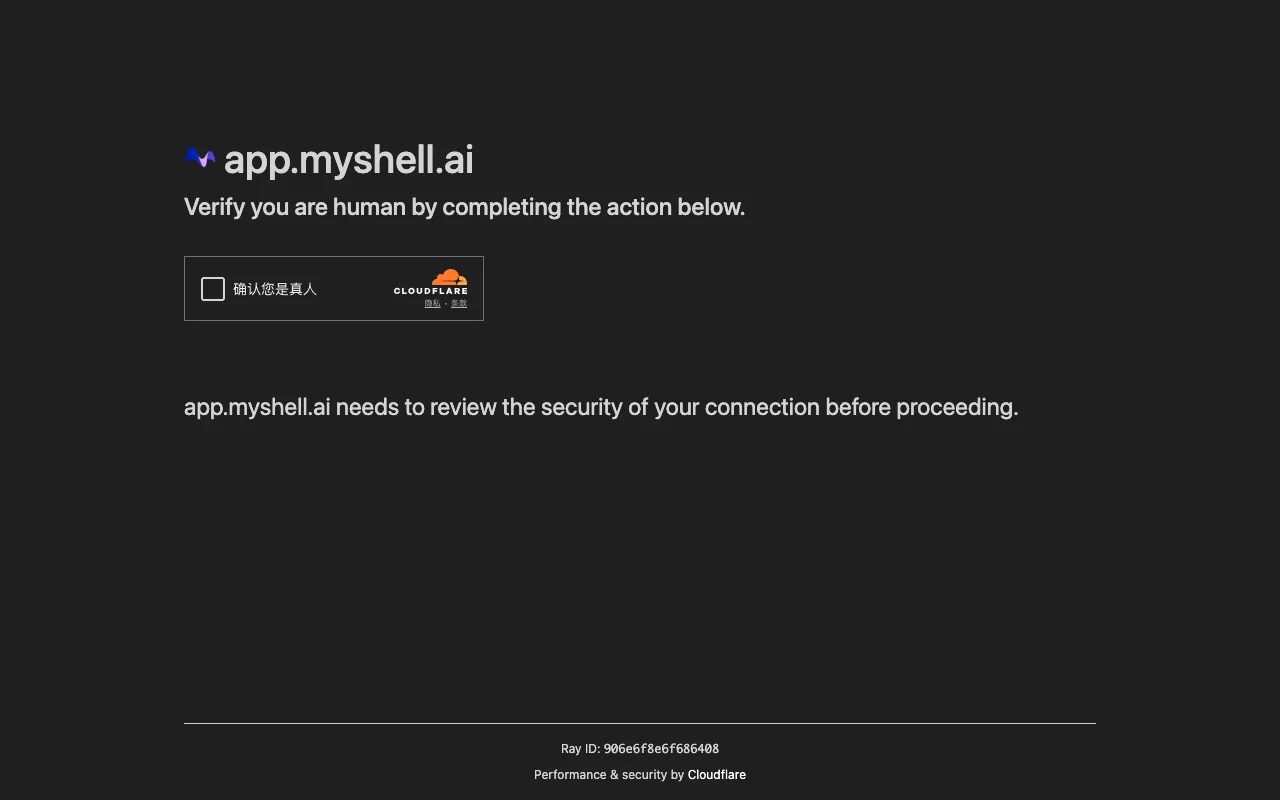
Task: Open the 隐私 privacy link
Action: [x=432, y=303]
